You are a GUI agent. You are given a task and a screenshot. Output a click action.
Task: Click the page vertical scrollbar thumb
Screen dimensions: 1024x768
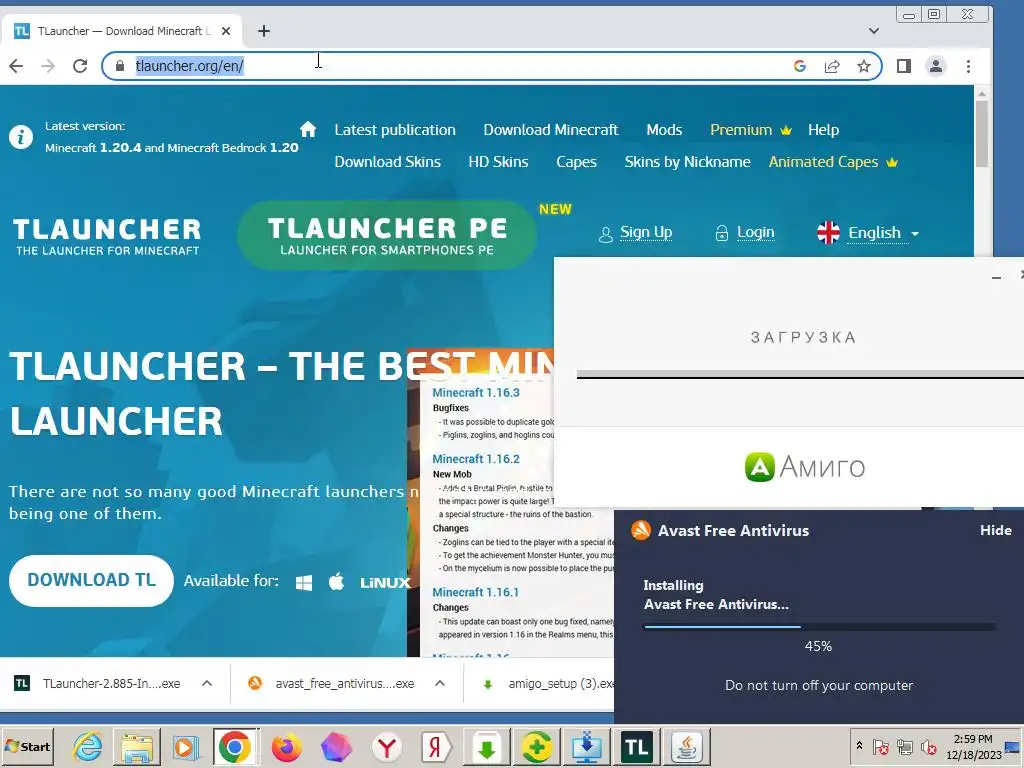982,134
